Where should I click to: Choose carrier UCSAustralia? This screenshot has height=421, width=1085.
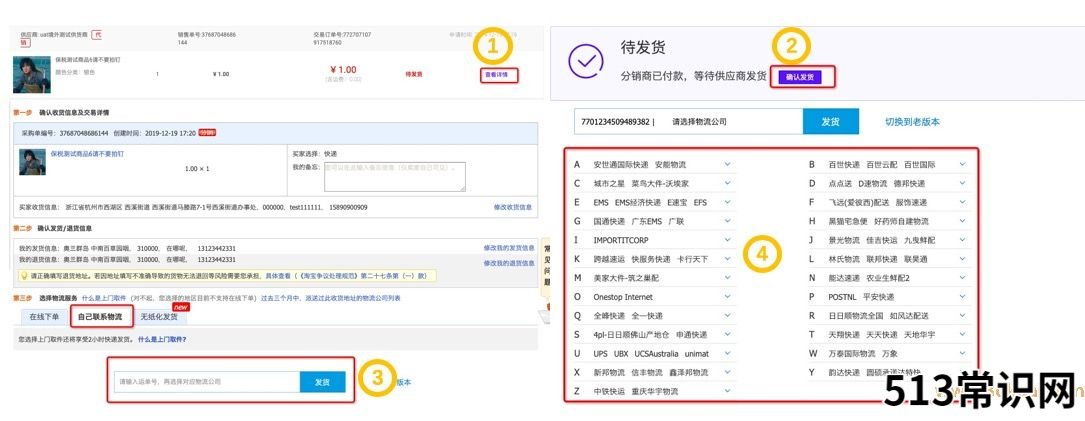point(656,353)
